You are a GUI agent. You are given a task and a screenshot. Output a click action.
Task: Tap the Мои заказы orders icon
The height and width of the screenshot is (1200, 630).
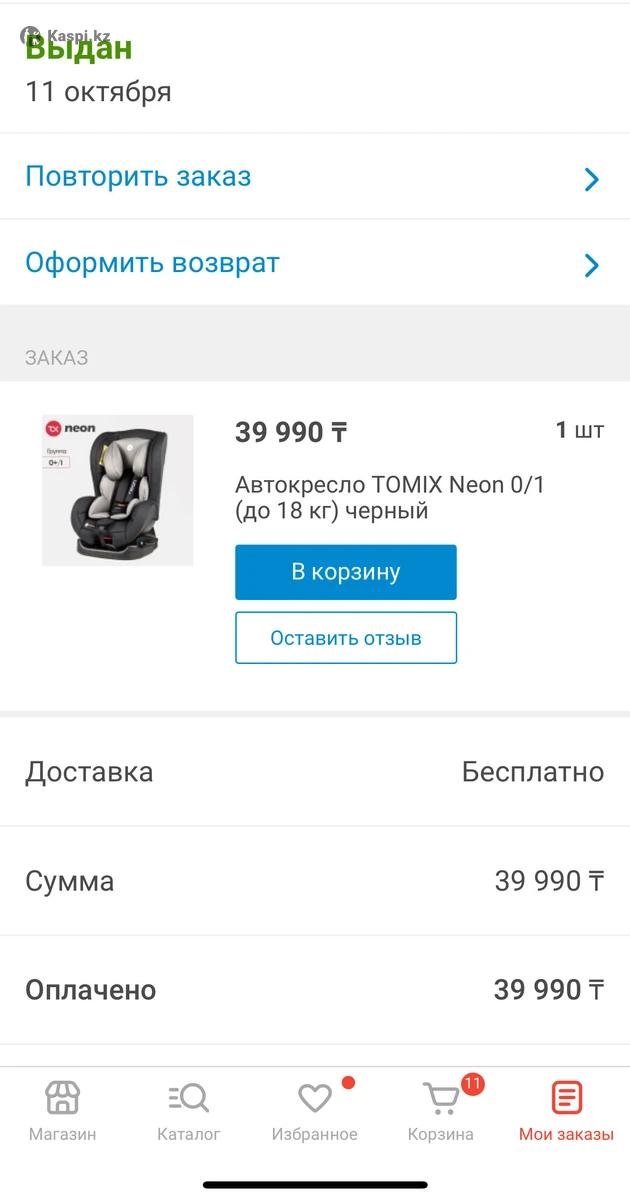[566, 1098]
